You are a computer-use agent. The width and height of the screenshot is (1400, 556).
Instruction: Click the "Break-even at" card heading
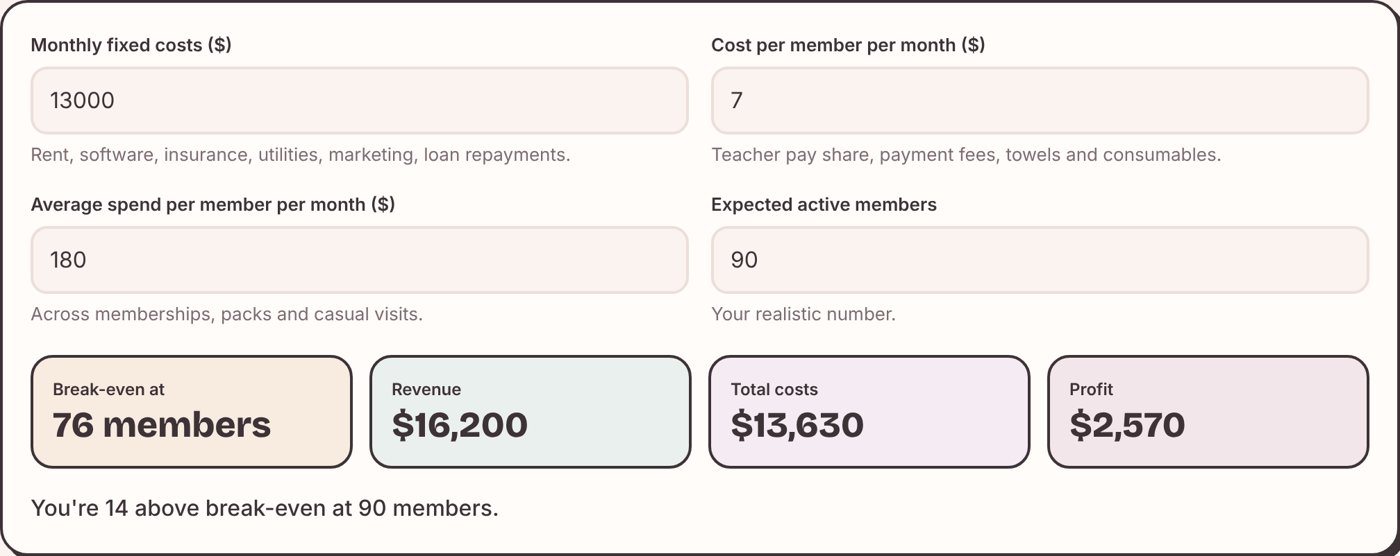(x=109, y=389)
